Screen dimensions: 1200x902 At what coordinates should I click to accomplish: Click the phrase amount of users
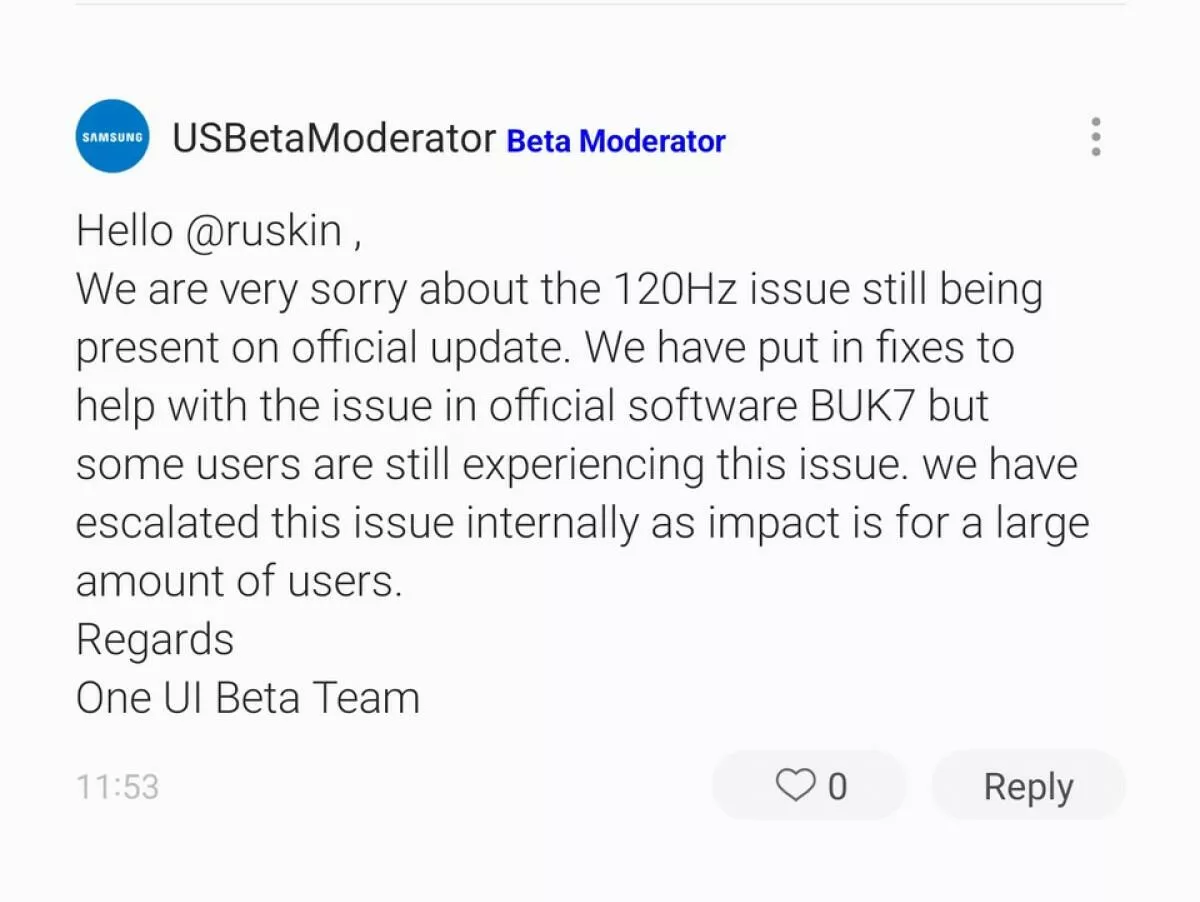[239, 581]
